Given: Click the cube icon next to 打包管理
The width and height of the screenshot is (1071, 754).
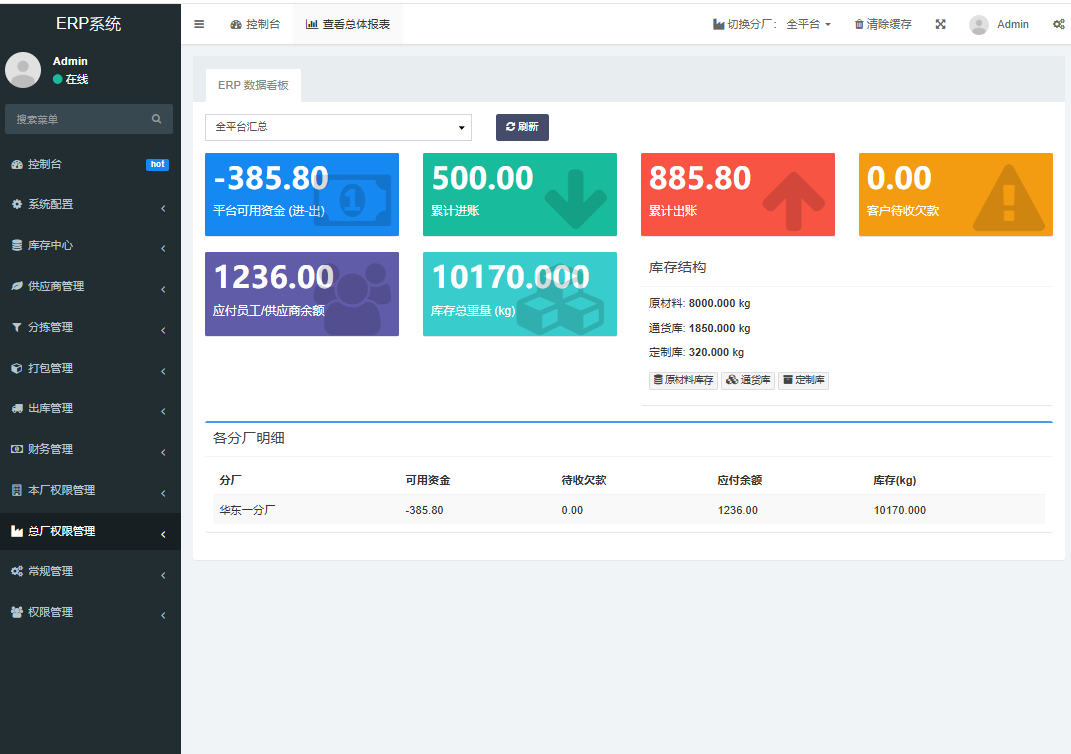Looking at the screenshot, I should point(17,368).
